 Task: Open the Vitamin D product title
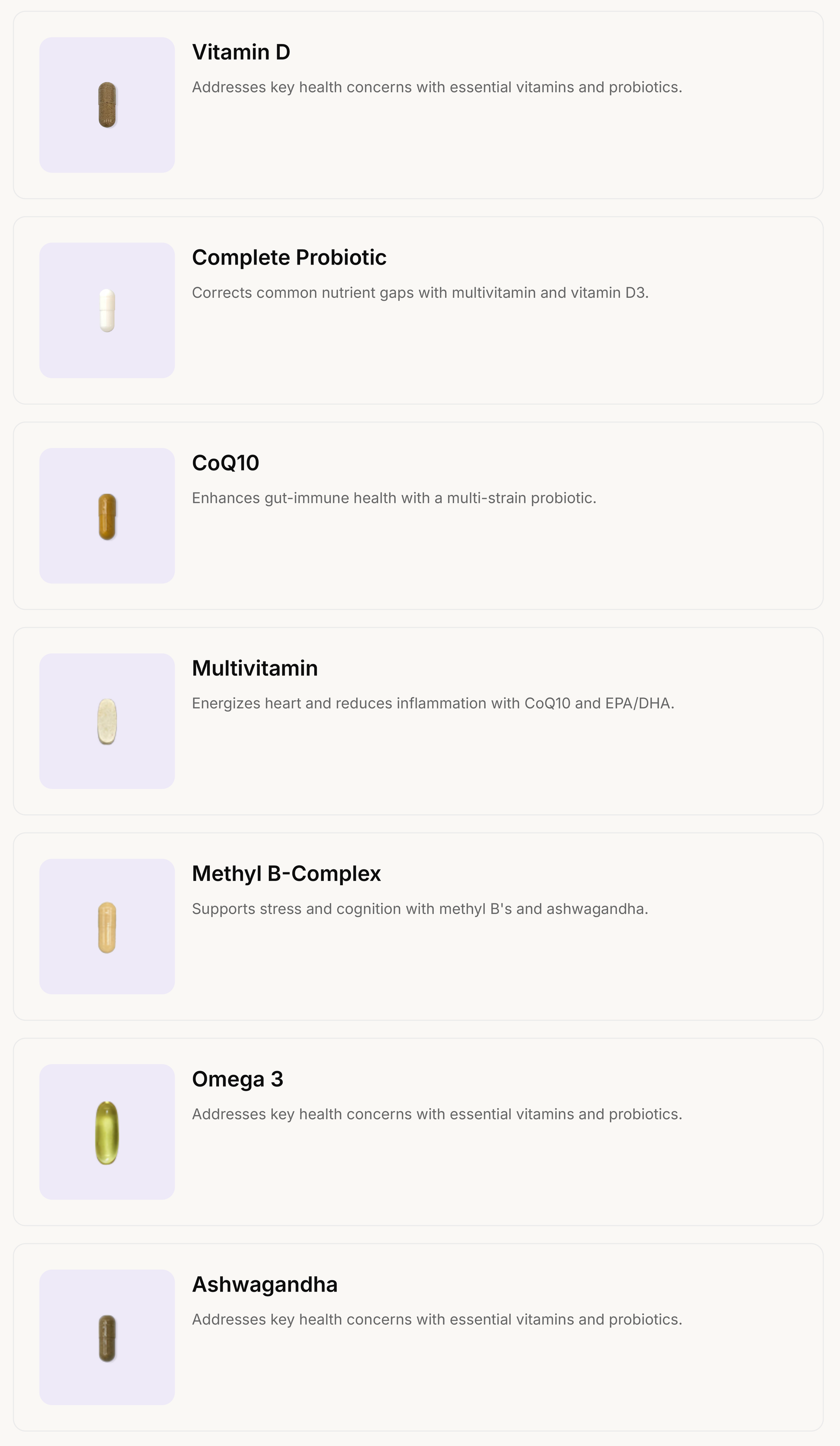pyautogui.click(x=241, y=52)
